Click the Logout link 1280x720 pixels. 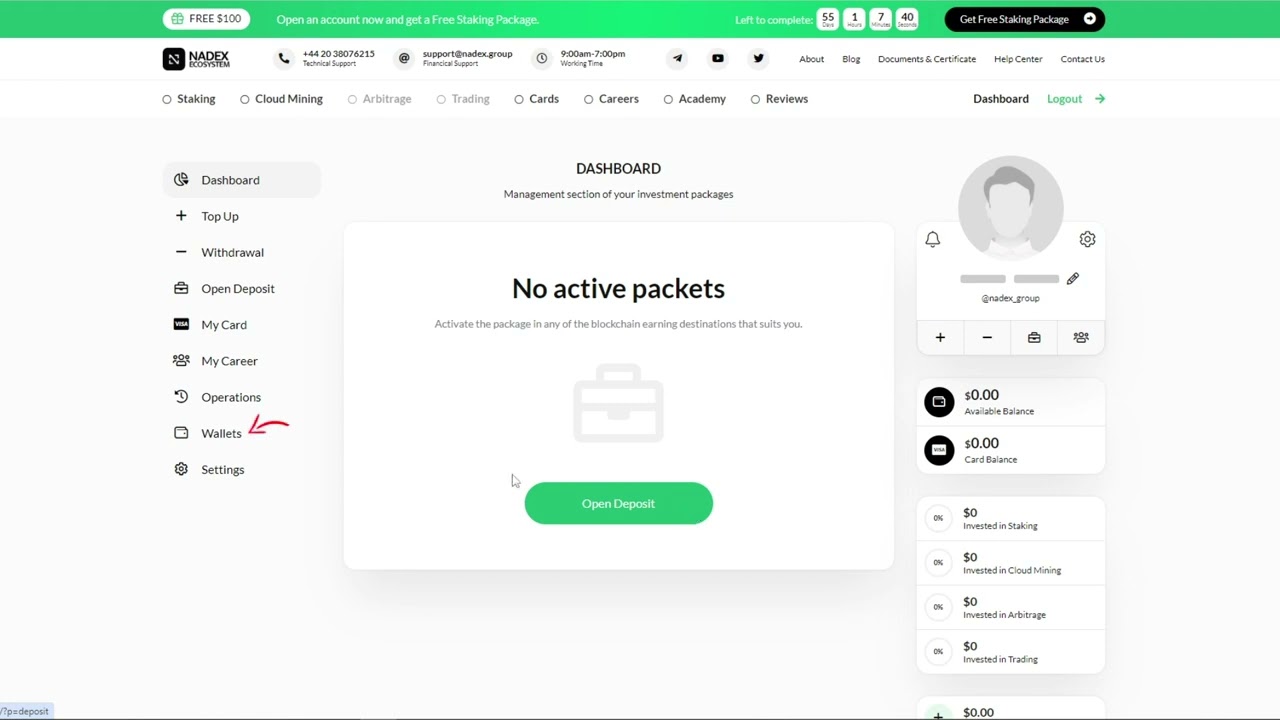[x=1064, y=99]
